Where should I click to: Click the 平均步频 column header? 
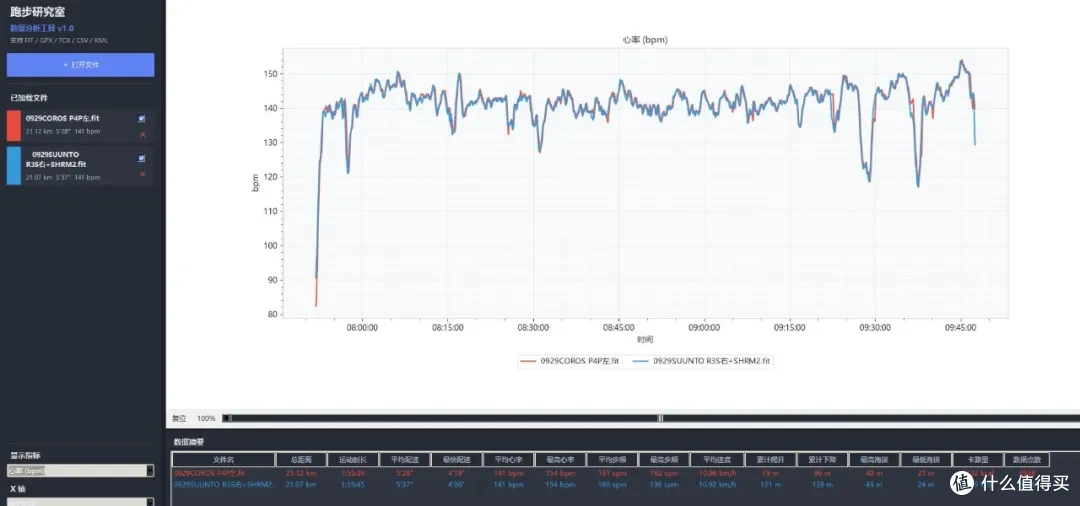612,460
